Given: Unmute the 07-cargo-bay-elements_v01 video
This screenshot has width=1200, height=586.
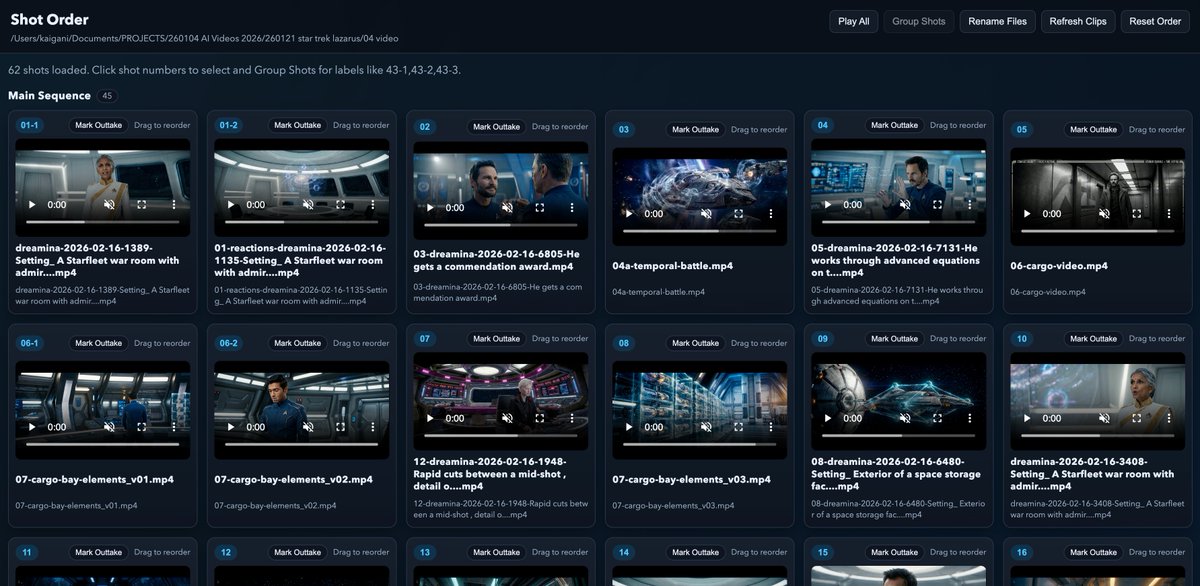Looking at the screenshot, I should (109, 427).
